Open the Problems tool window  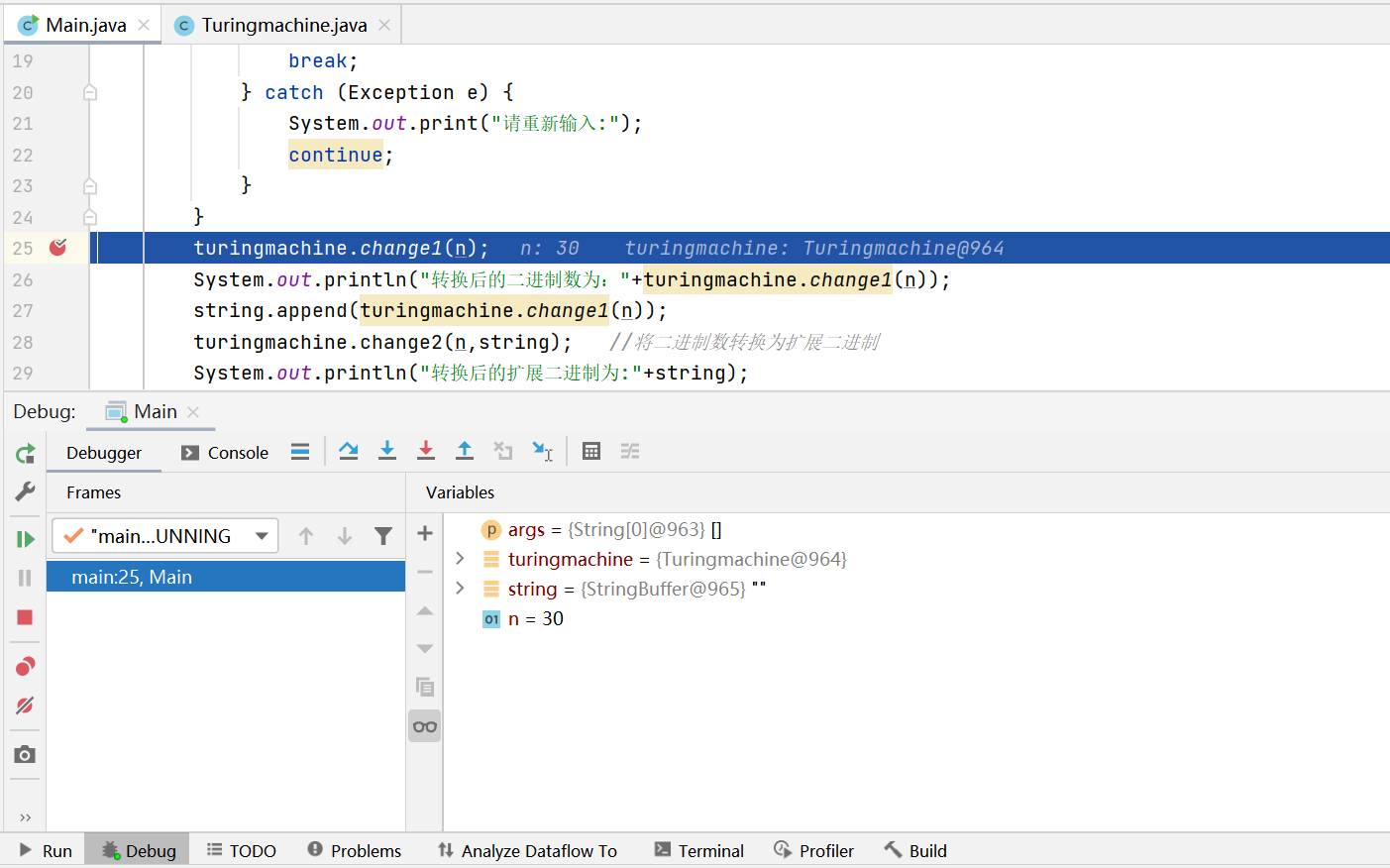pyautogui.click(x=354, y=850)
